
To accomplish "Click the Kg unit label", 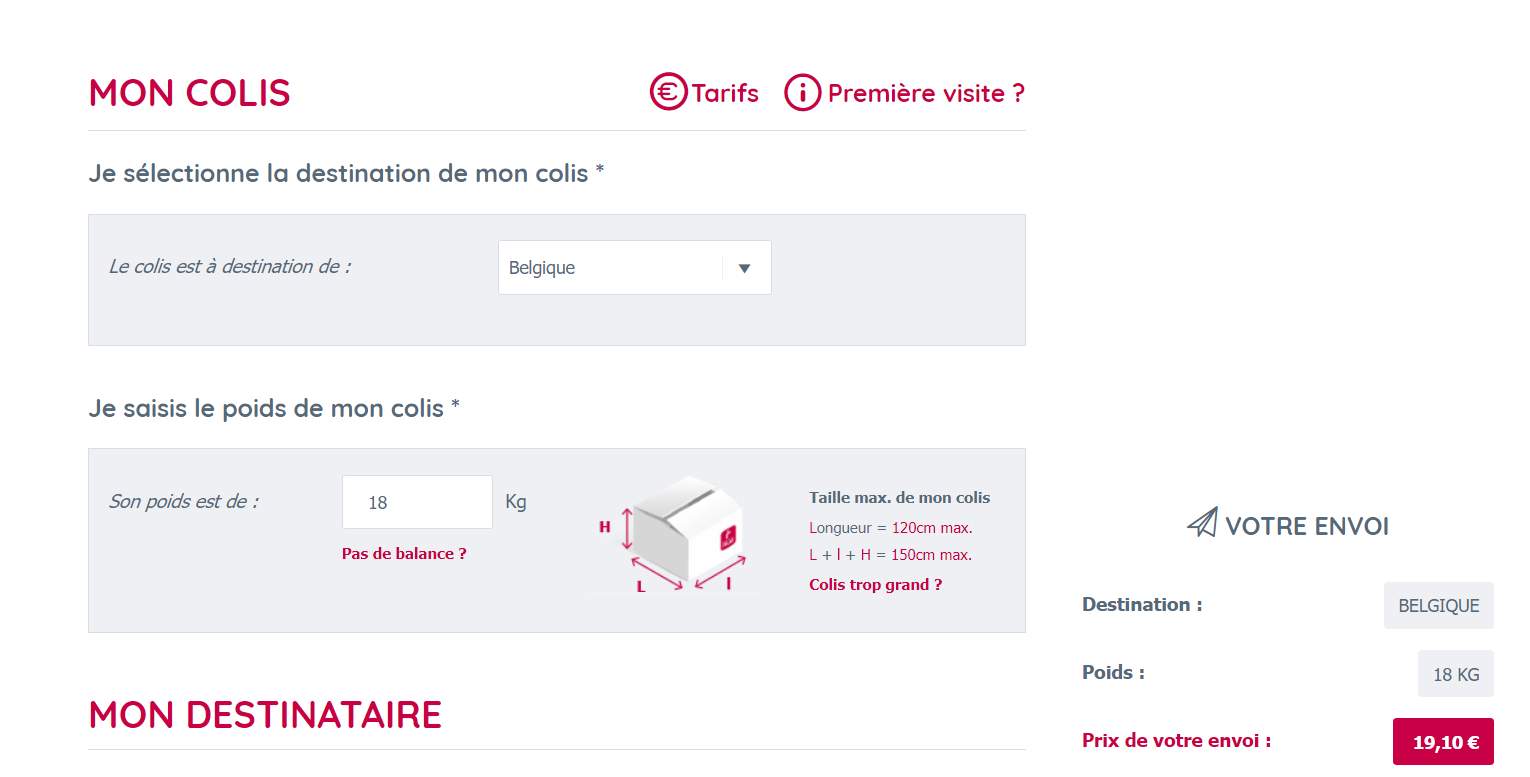I will point(516,501).
